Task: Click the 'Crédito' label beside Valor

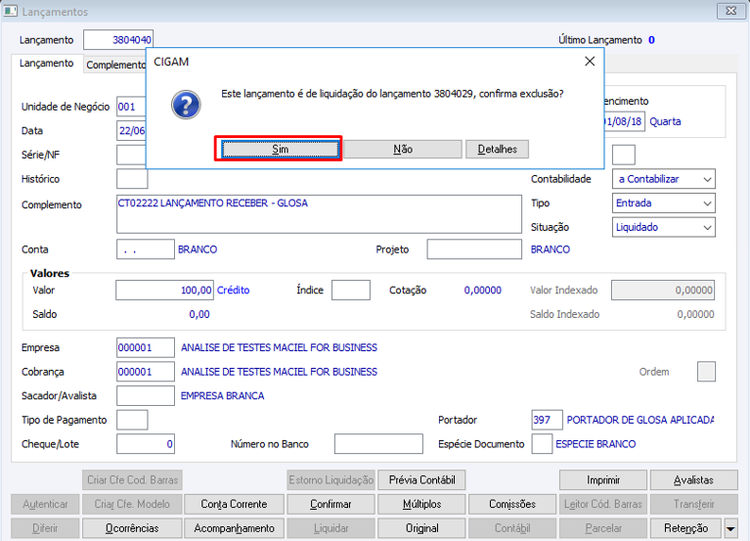Action: coord(233,290)
